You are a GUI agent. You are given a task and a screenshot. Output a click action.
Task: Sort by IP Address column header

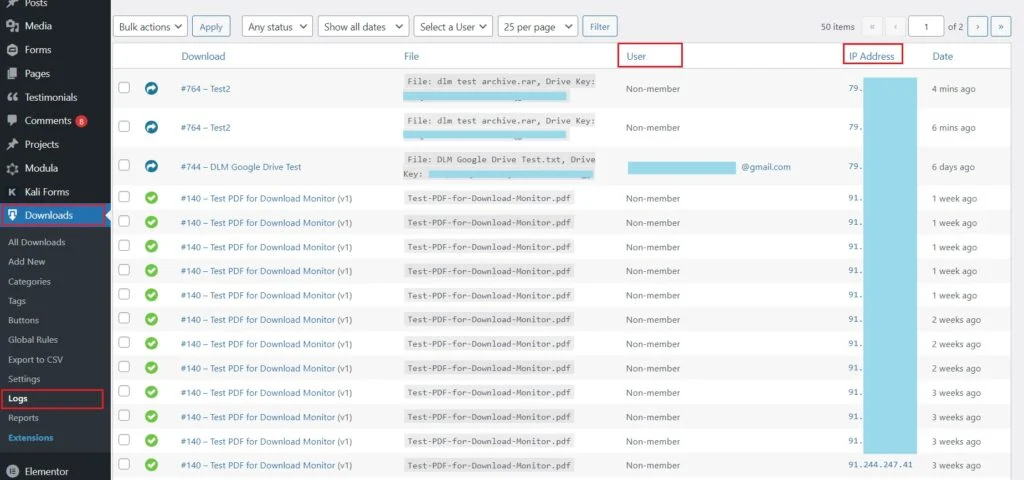point(872,56)
